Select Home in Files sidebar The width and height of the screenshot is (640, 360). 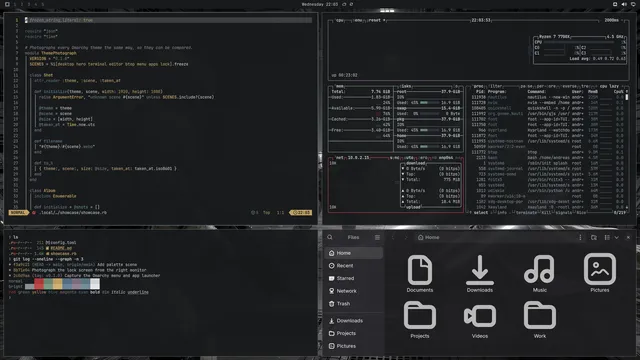pos(353,253)
